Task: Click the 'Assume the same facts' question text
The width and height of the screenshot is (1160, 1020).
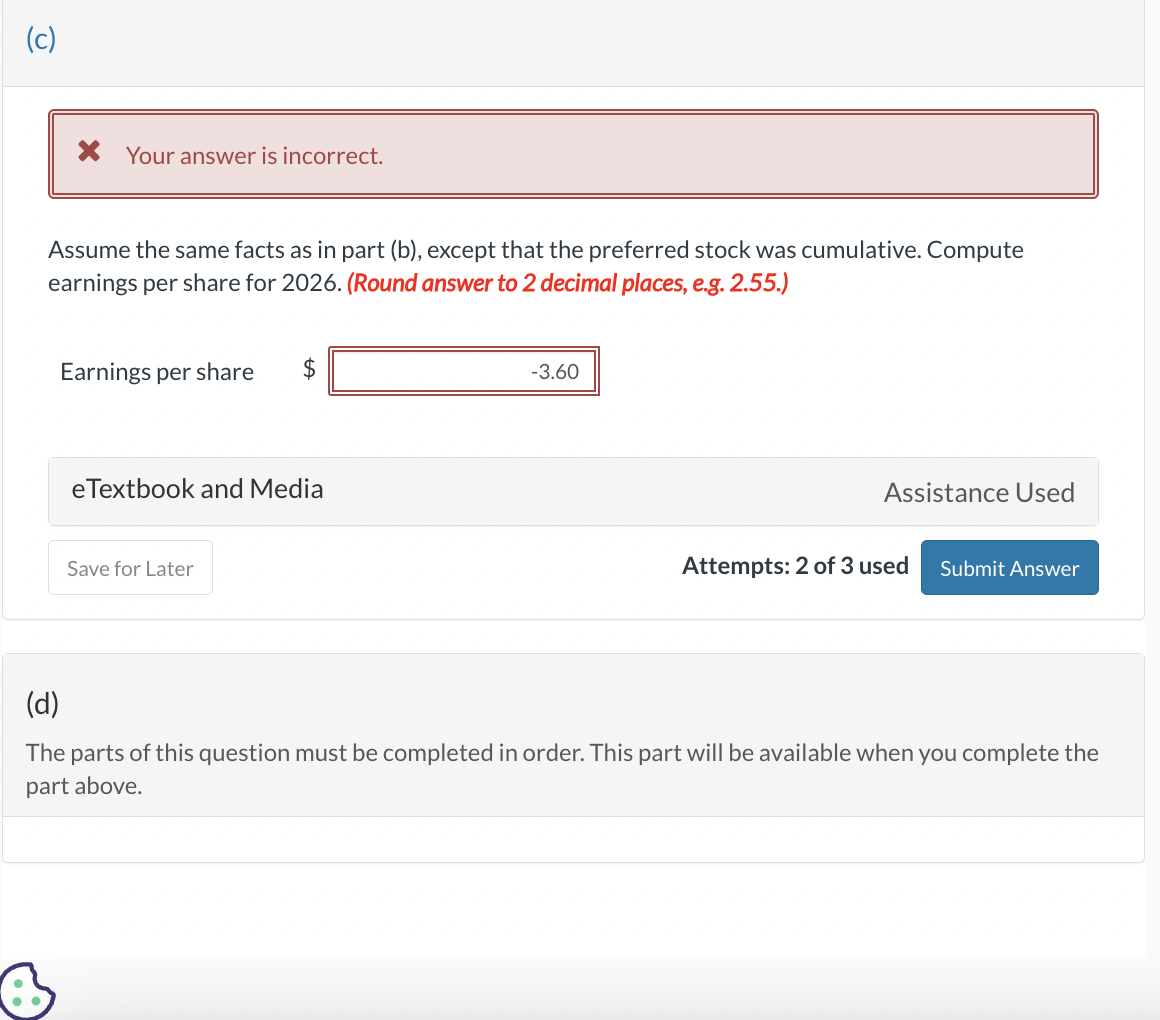Action: pyautogui.click(x=536, y=266)
